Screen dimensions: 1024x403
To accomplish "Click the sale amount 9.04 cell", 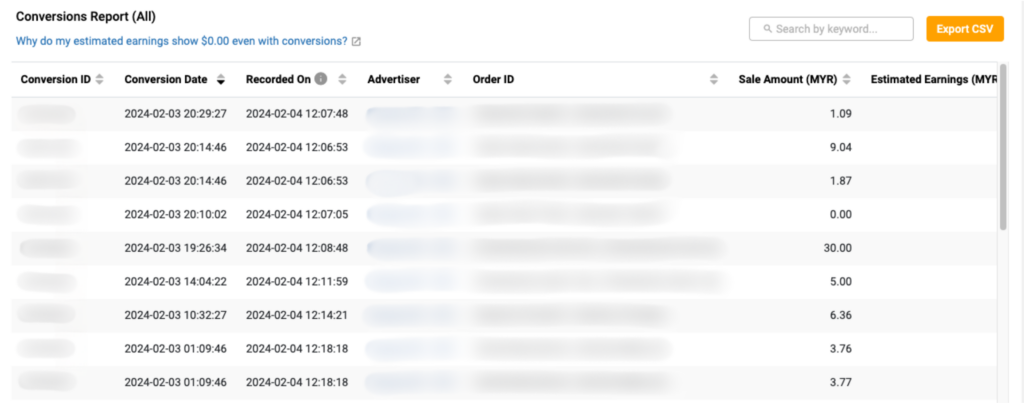I will [x=840, y=148].
